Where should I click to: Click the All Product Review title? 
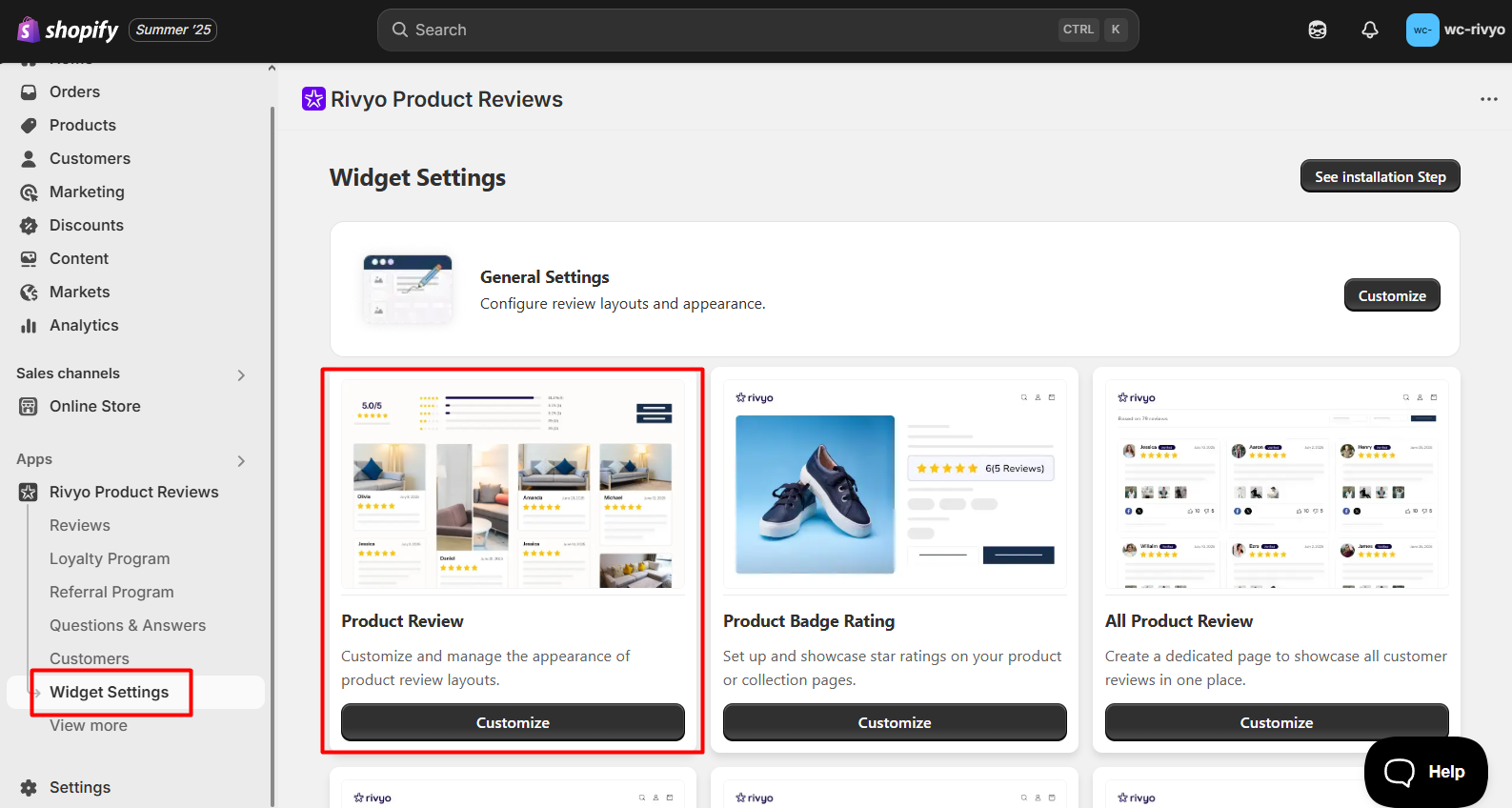(1179, 621)
